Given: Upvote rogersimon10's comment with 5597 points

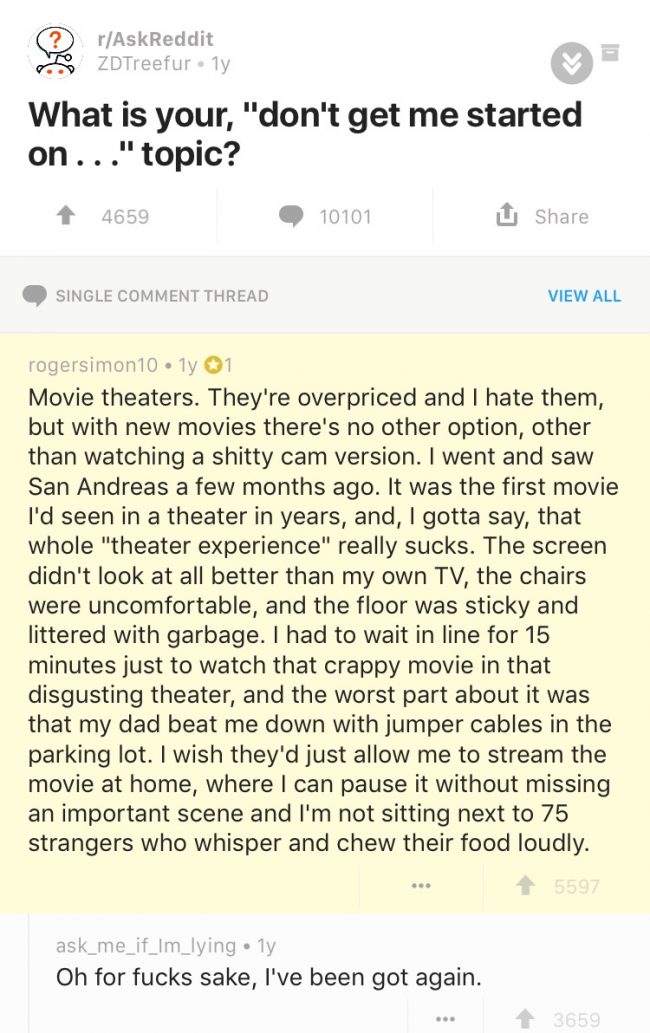Looking at the screenshot, I should click(x=525, y=885).
